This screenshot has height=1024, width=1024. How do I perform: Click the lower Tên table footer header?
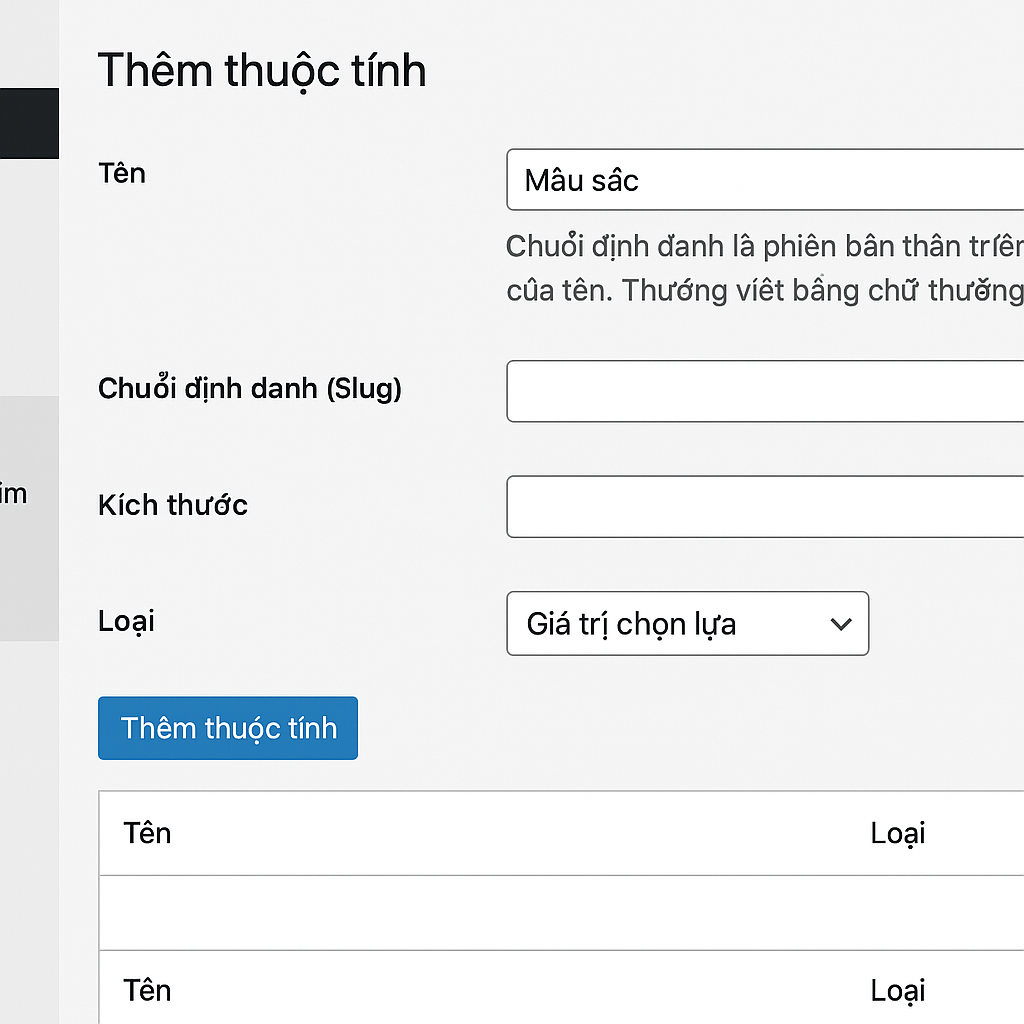[146, 990]
